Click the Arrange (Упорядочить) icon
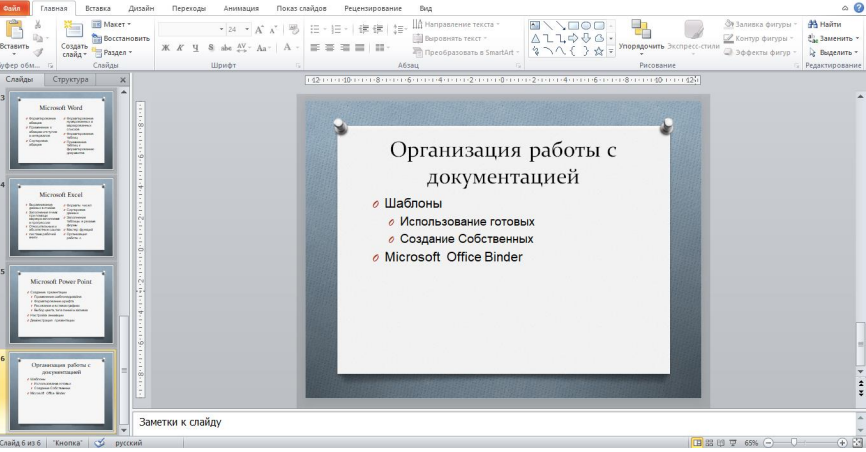Viewport: 866px width, 452px height. tap(640, 30)
